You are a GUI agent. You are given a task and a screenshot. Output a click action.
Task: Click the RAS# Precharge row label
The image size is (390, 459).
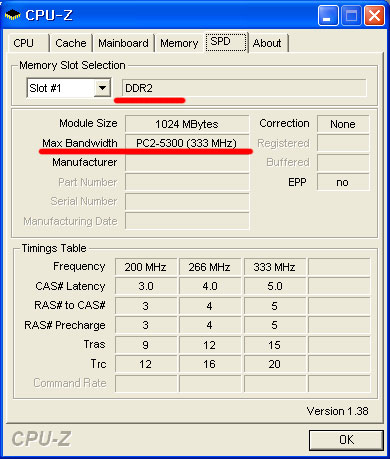click(x=65, y=325)
